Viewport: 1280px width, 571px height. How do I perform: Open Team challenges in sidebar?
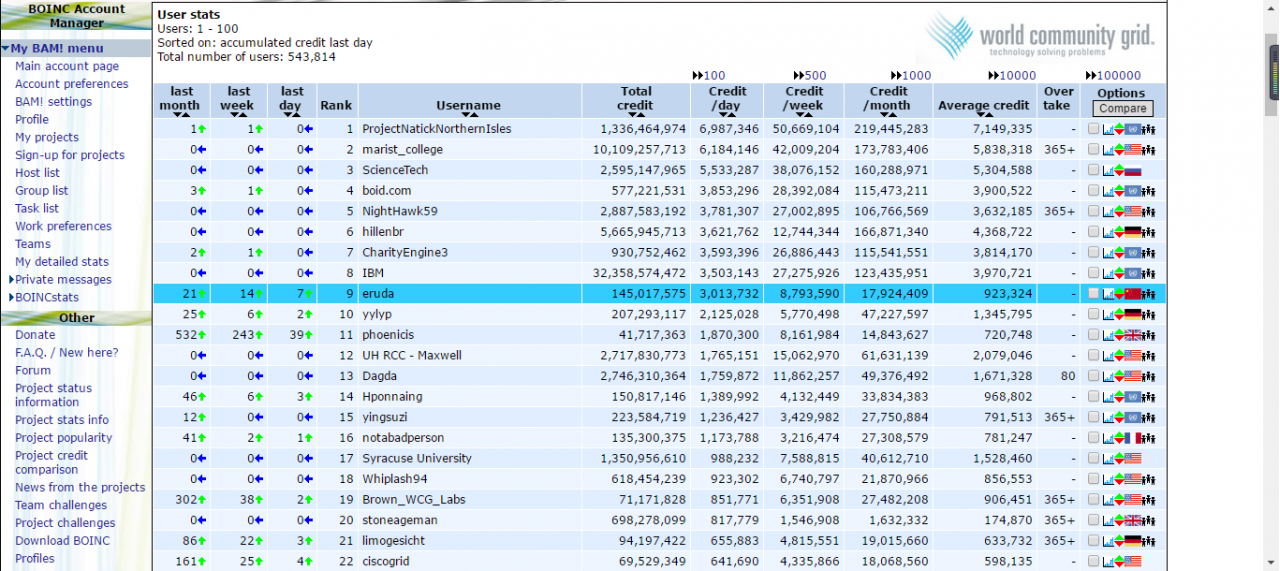pyautogui.click(x=61, y=505)
